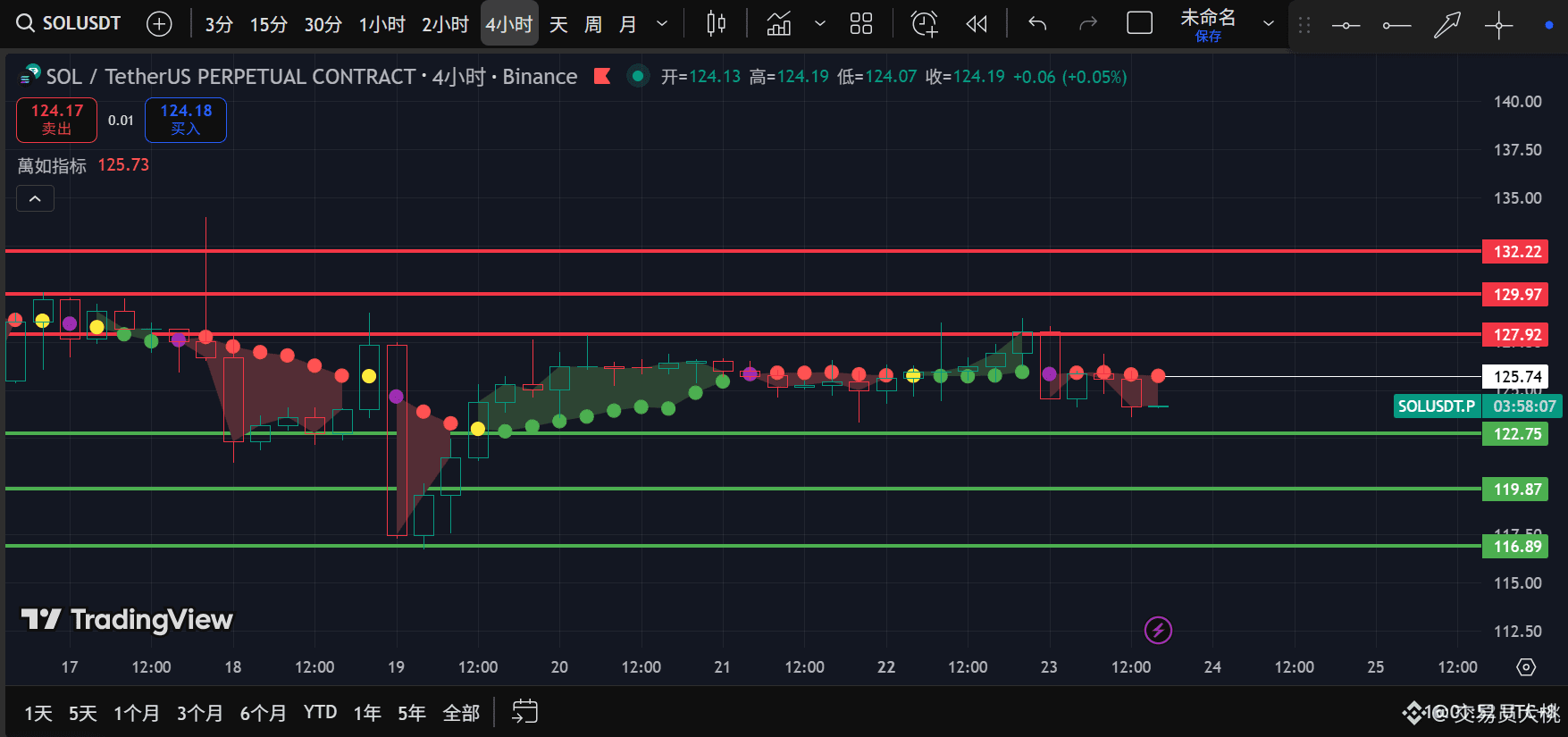Switch to the 2小时 interval
The image size is (1568, 737).
pyautogui.click(x=445, y=24)
